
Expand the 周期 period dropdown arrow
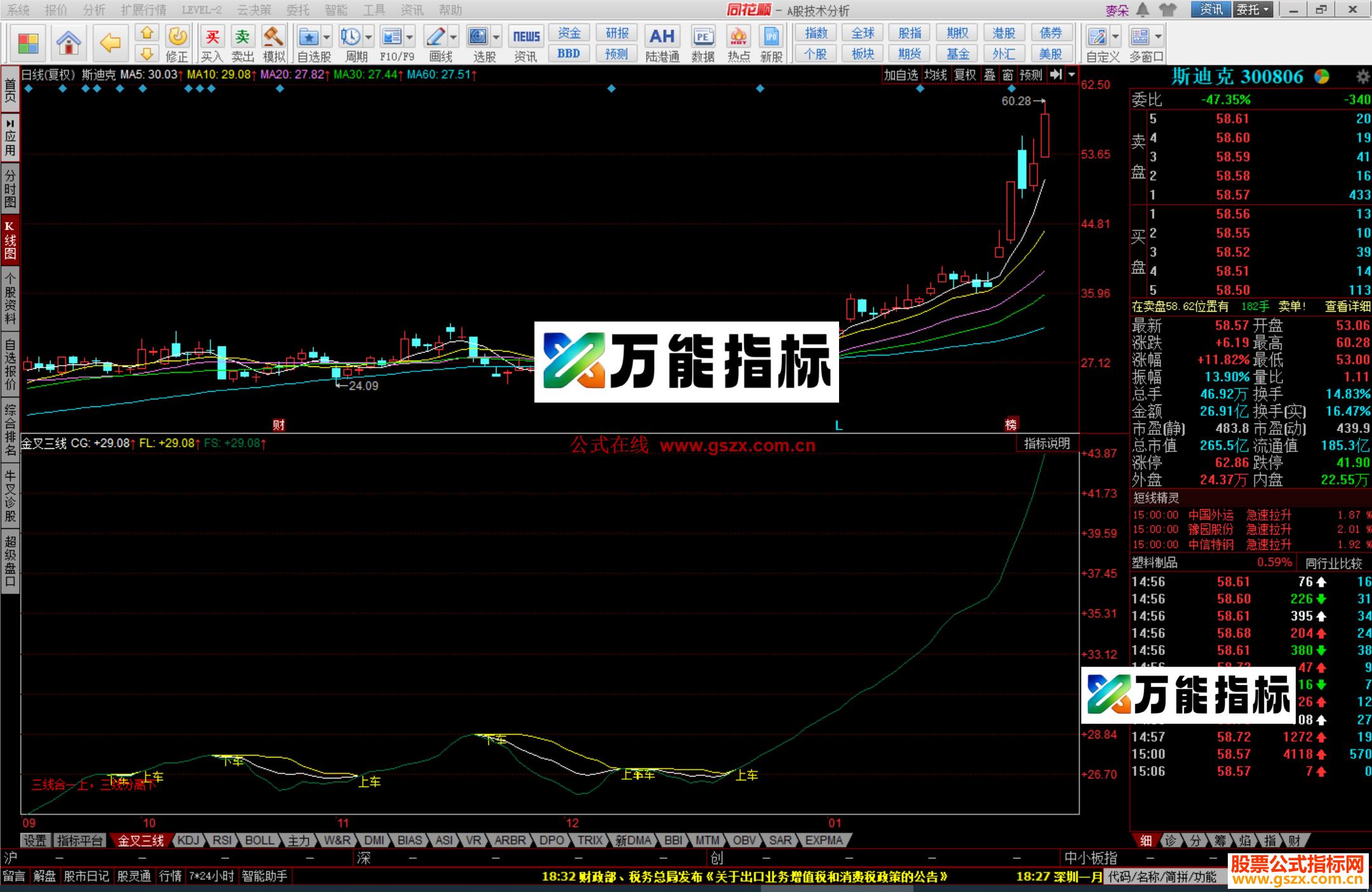coord(367,37)
